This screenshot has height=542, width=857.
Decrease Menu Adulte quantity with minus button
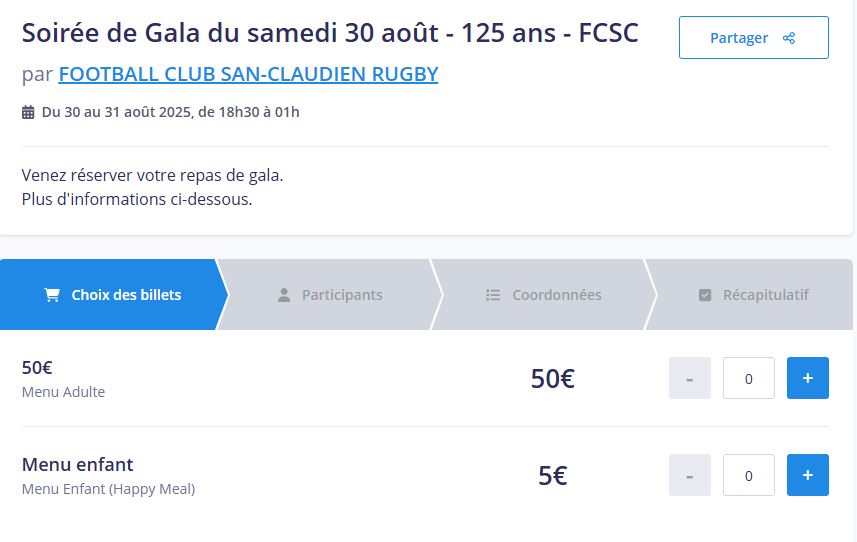(690, 378)
